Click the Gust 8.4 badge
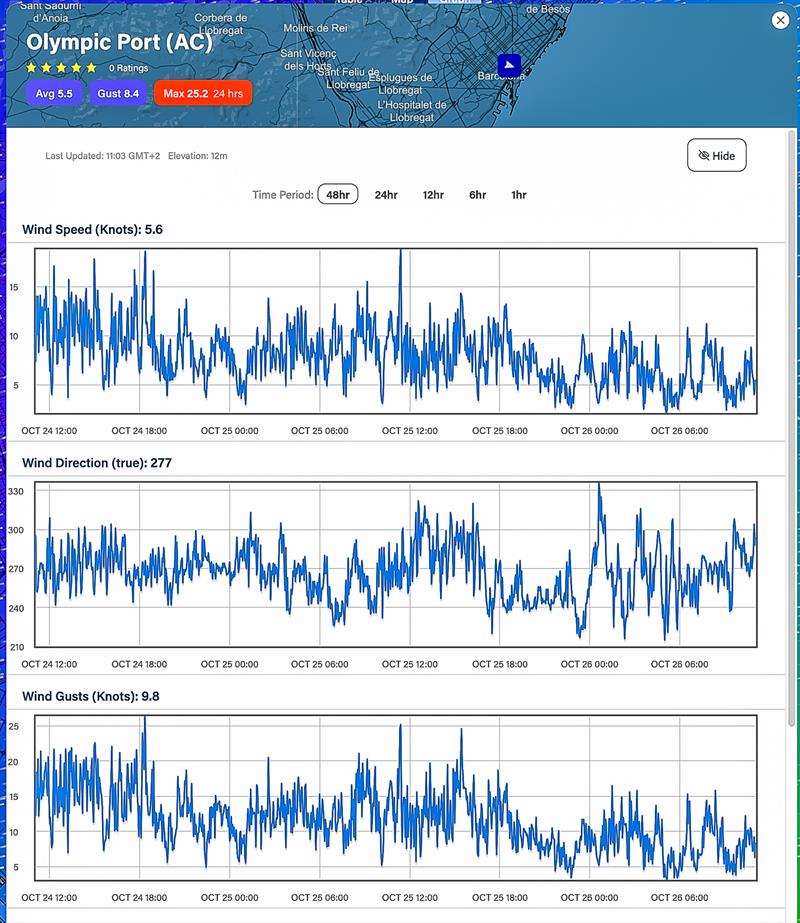800x923 pixels. click(118, 94)
